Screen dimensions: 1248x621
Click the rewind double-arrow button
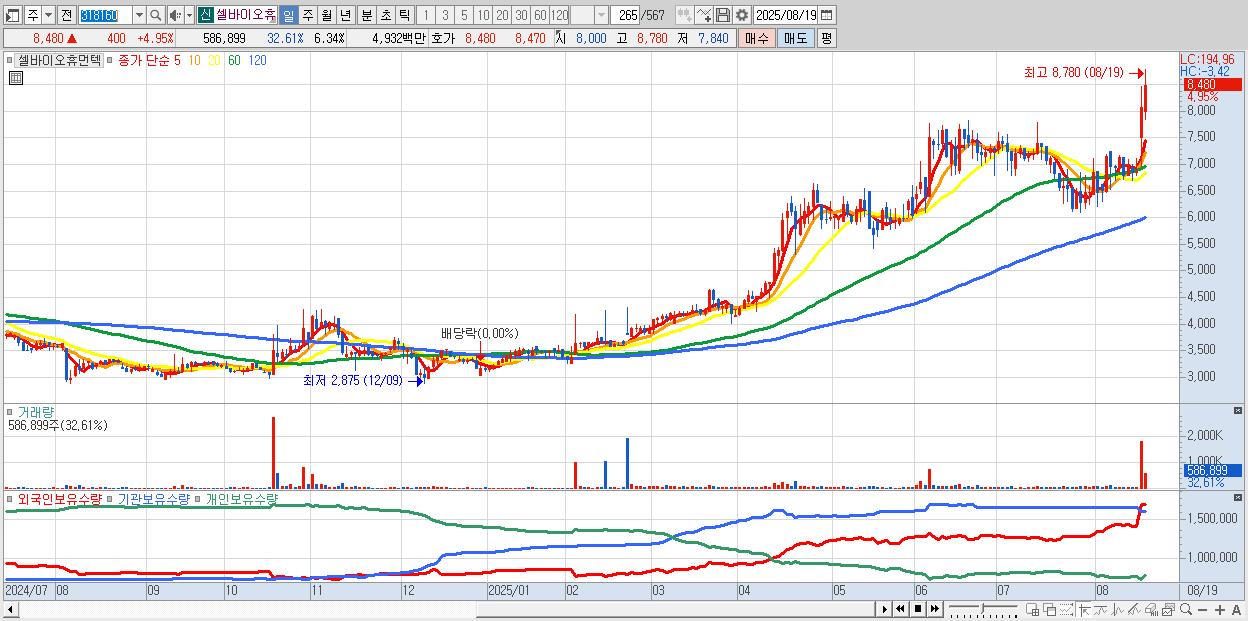click(901, 609)
